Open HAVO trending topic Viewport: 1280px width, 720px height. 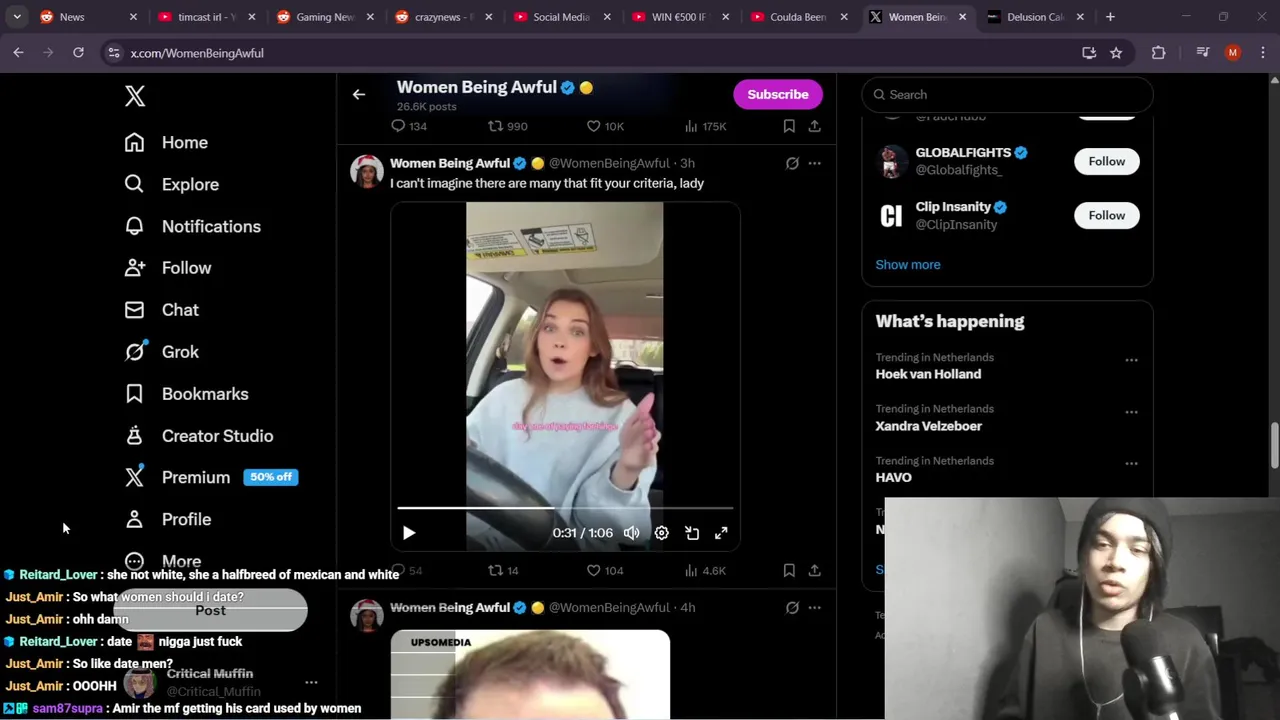[x=893, y=478]
